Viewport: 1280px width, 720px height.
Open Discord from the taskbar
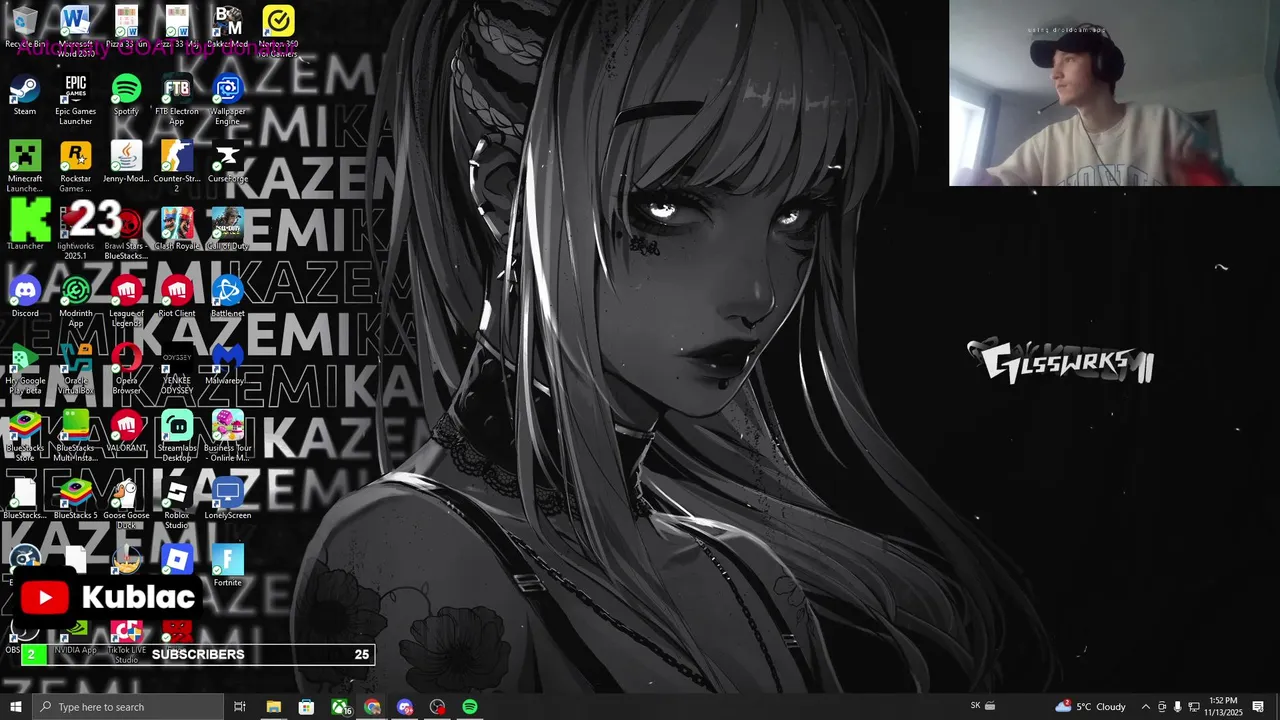(x=405, y=707)
